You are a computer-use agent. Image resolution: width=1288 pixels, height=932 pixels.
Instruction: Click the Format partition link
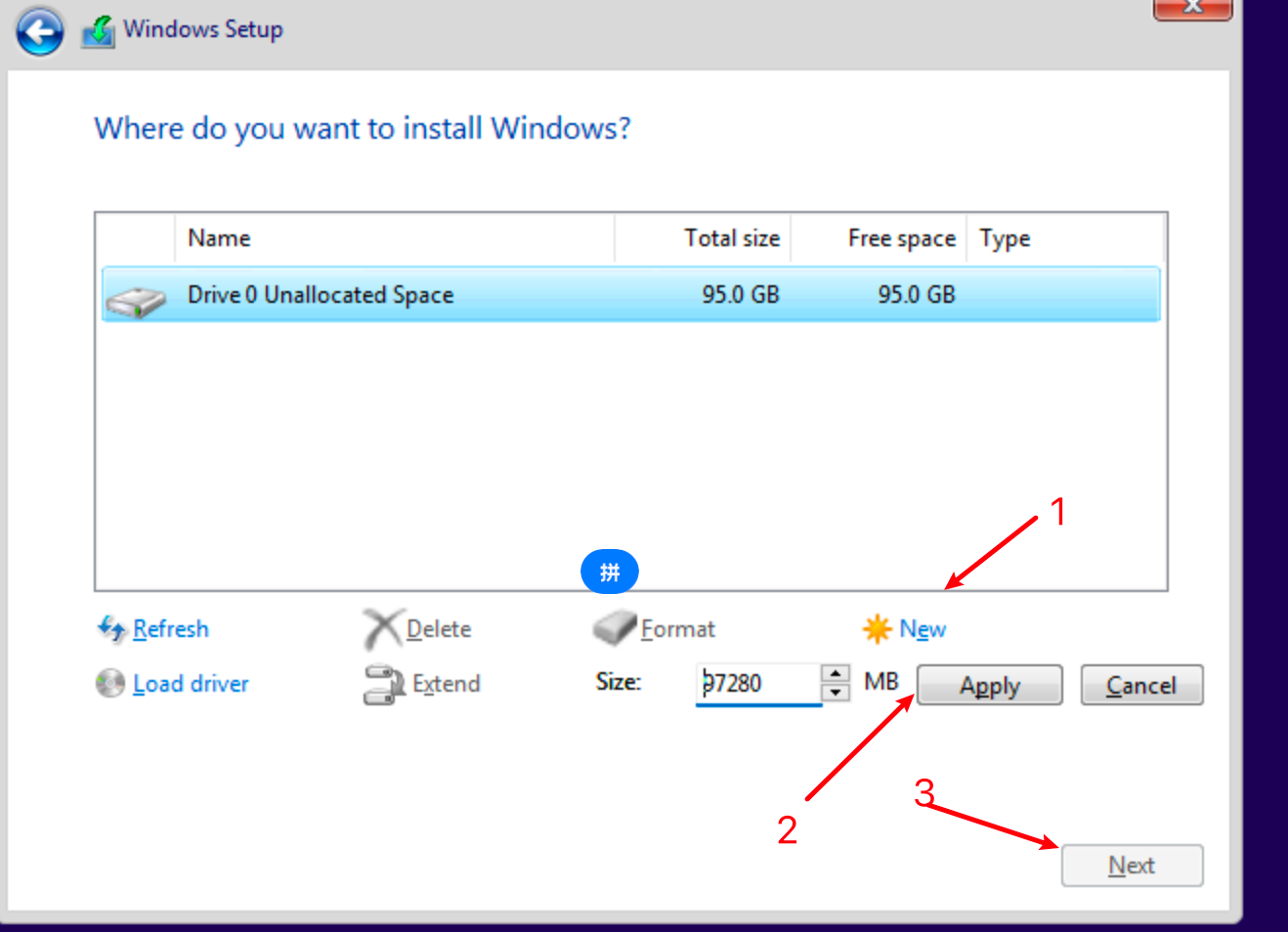coord(678,629)
